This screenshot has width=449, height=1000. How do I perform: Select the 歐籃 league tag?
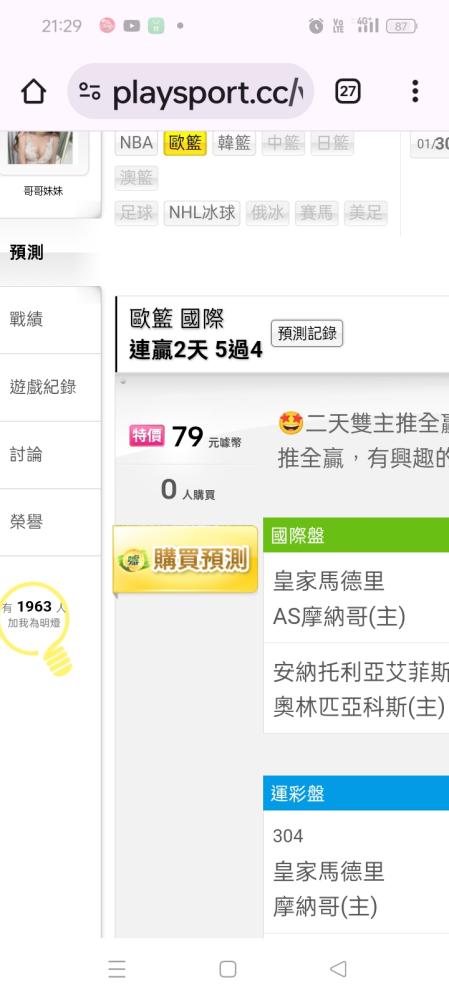click(x=185, y=143)
